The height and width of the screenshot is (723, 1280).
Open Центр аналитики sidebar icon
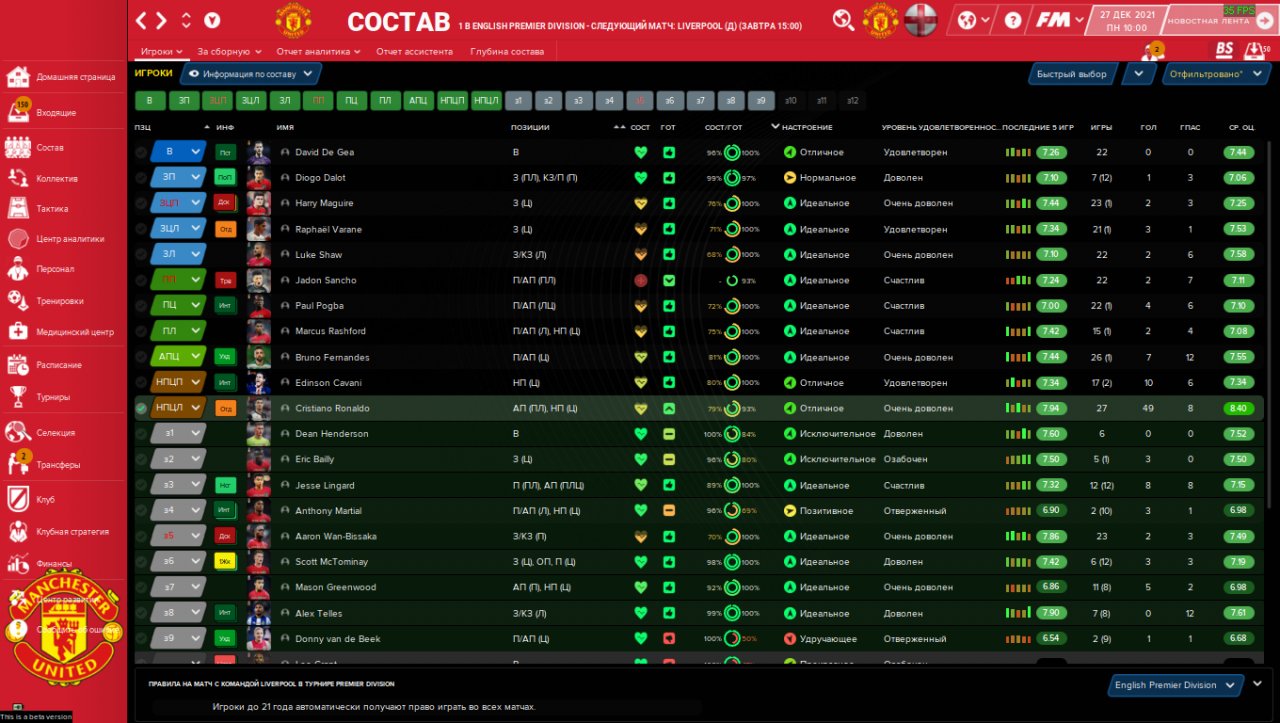18,239
